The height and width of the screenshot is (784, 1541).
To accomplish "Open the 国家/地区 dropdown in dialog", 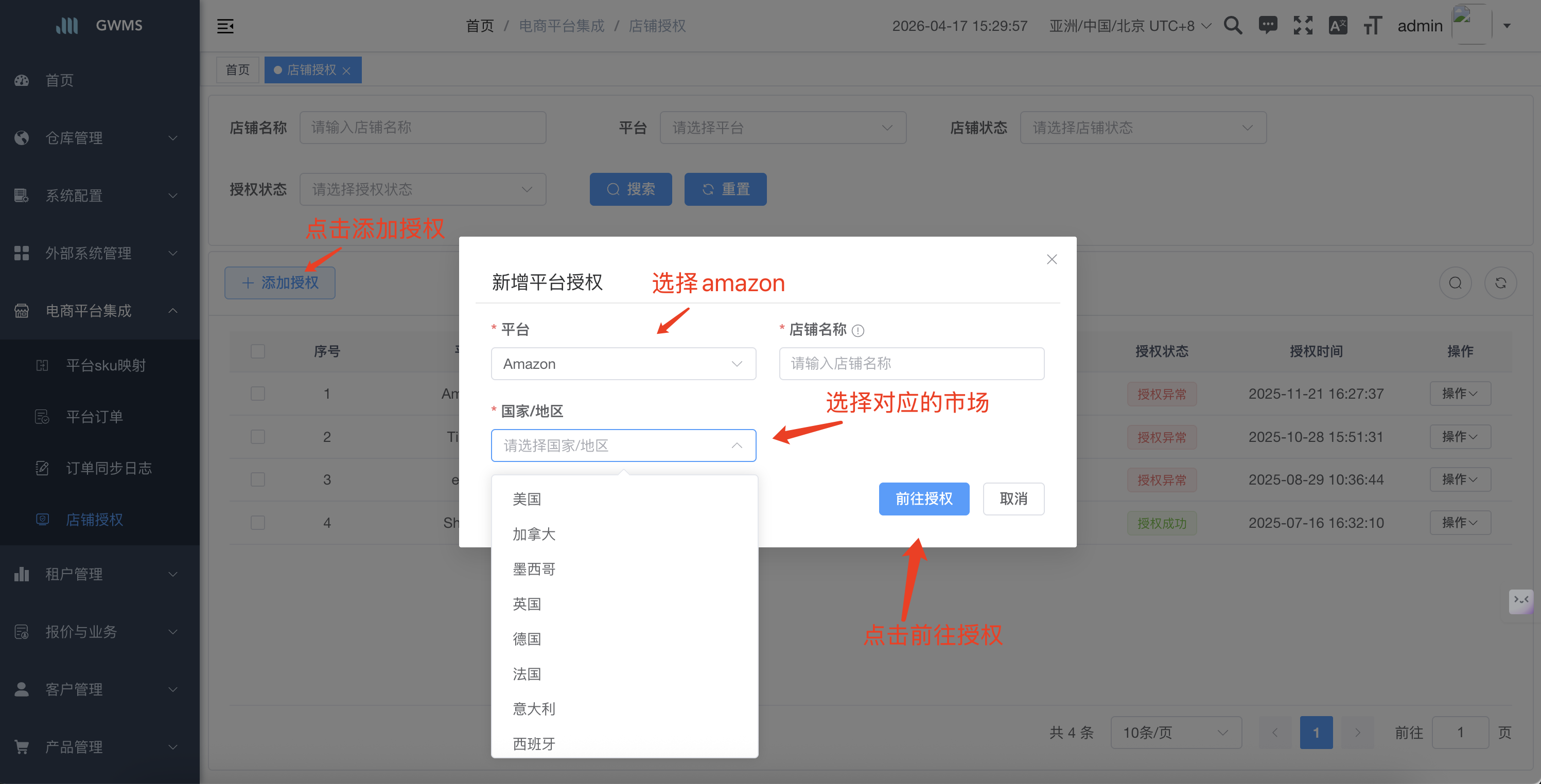I will tap(623, 446).
